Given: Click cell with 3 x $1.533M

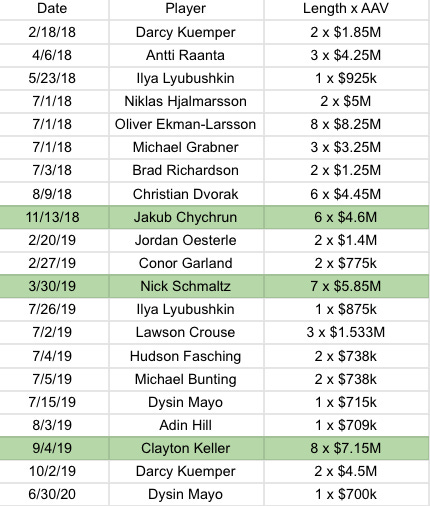Looking at the screenshot, I should click(346, 332).
